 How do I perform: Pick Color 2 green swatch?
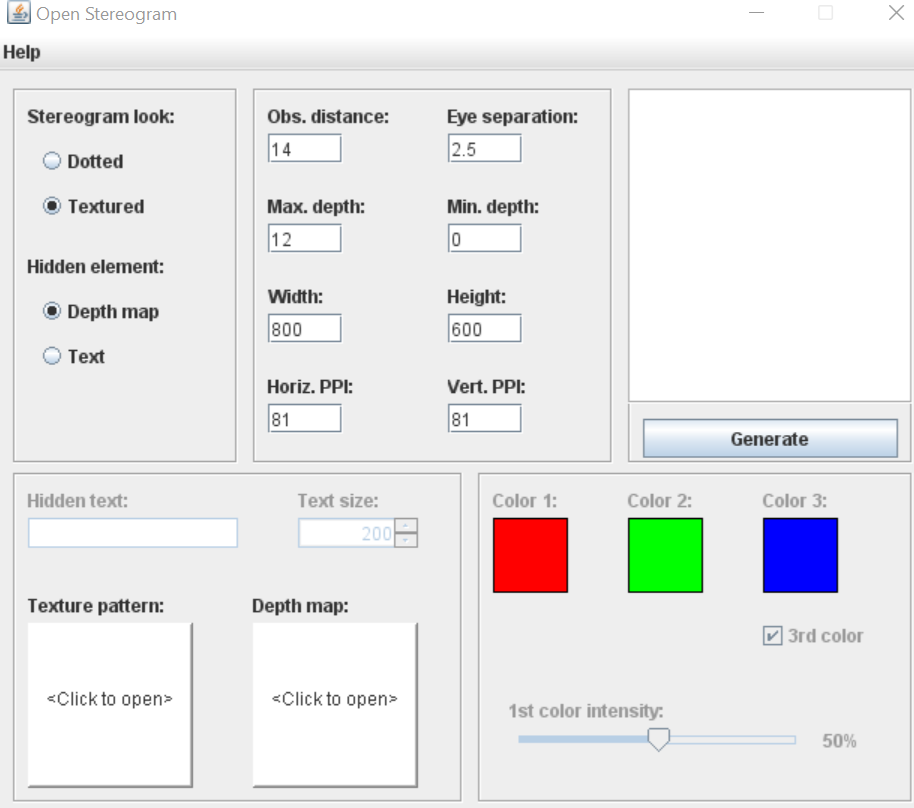[665, 555]
